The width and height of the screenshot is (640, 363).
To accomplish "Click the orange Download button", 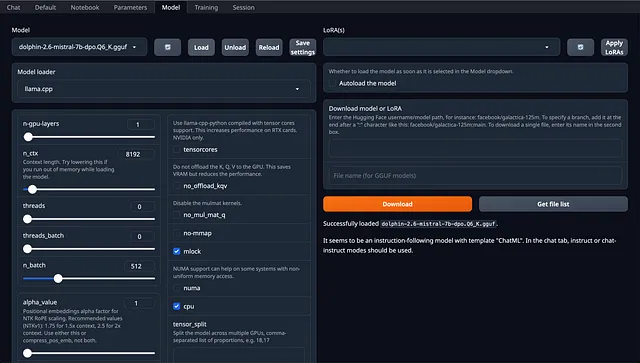I will (398, 204).
